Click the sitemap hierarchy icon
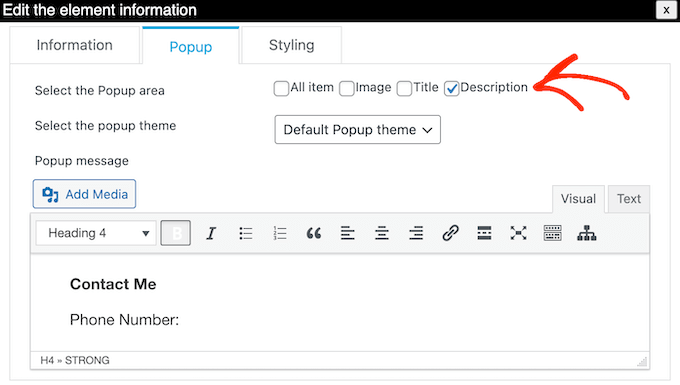 tap(586, 233)
